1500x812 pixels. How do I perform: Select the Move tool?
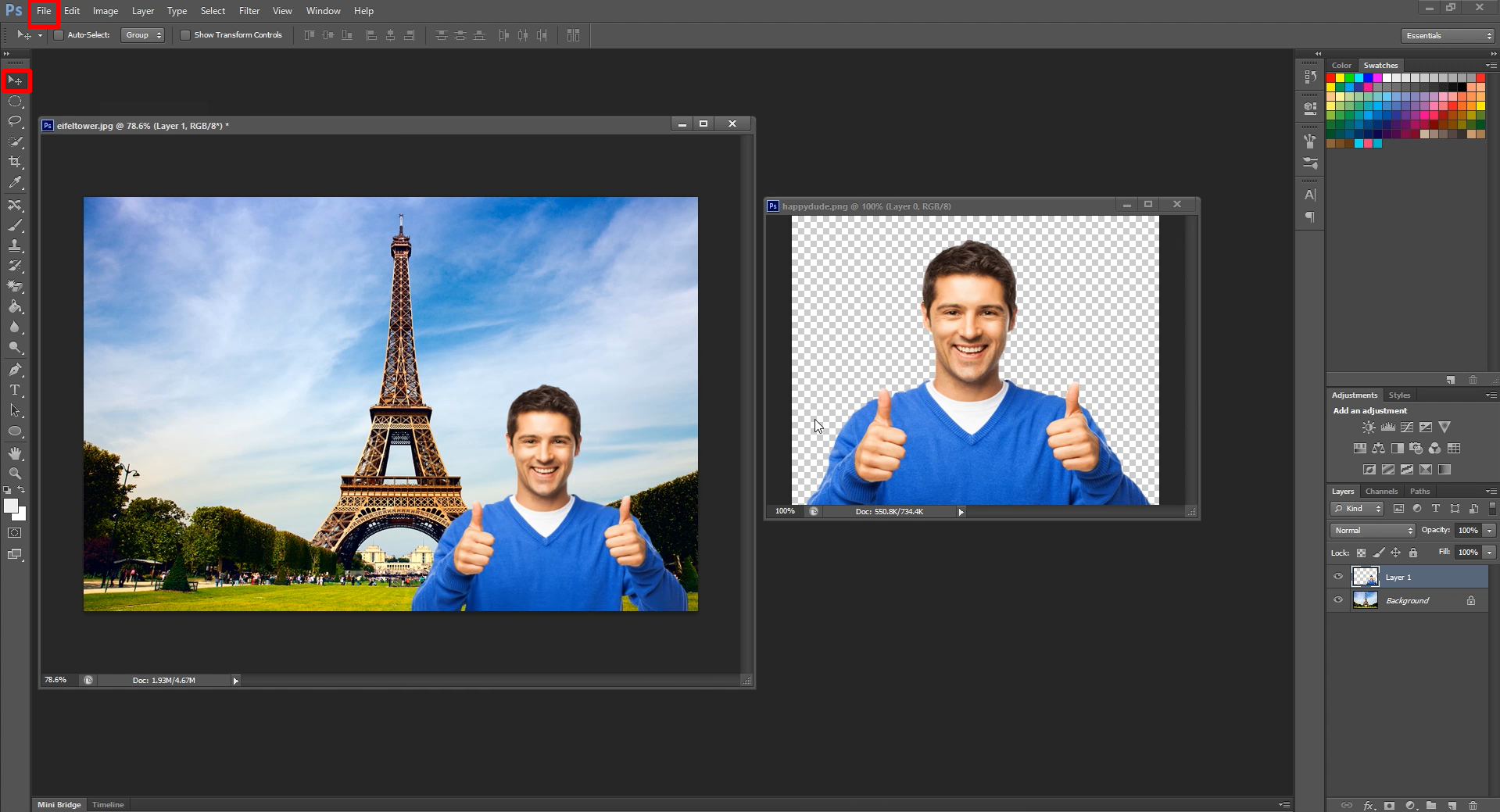click(14, 80)
